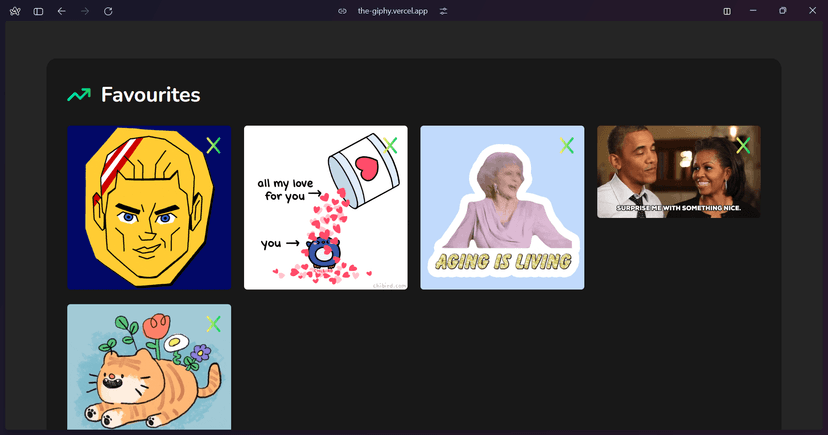Minimize the browser window
The image size is (828, 435).
point(754,11)
